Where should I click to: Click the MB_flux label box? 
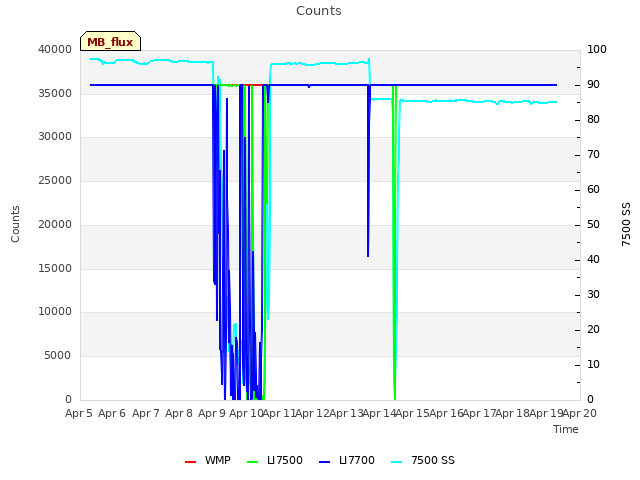[110, 41]
